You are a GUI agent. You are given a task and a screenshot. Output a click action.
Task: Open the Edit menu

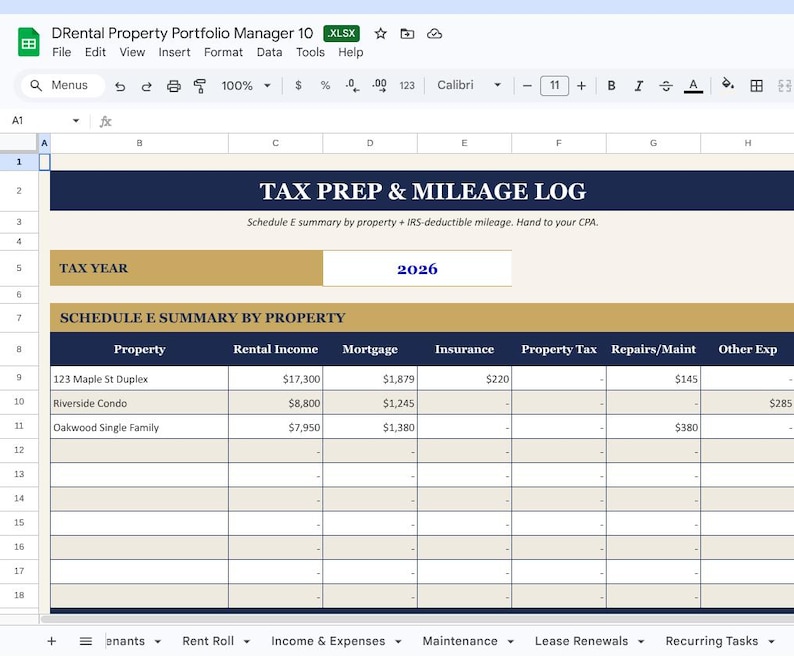point(95,52)
